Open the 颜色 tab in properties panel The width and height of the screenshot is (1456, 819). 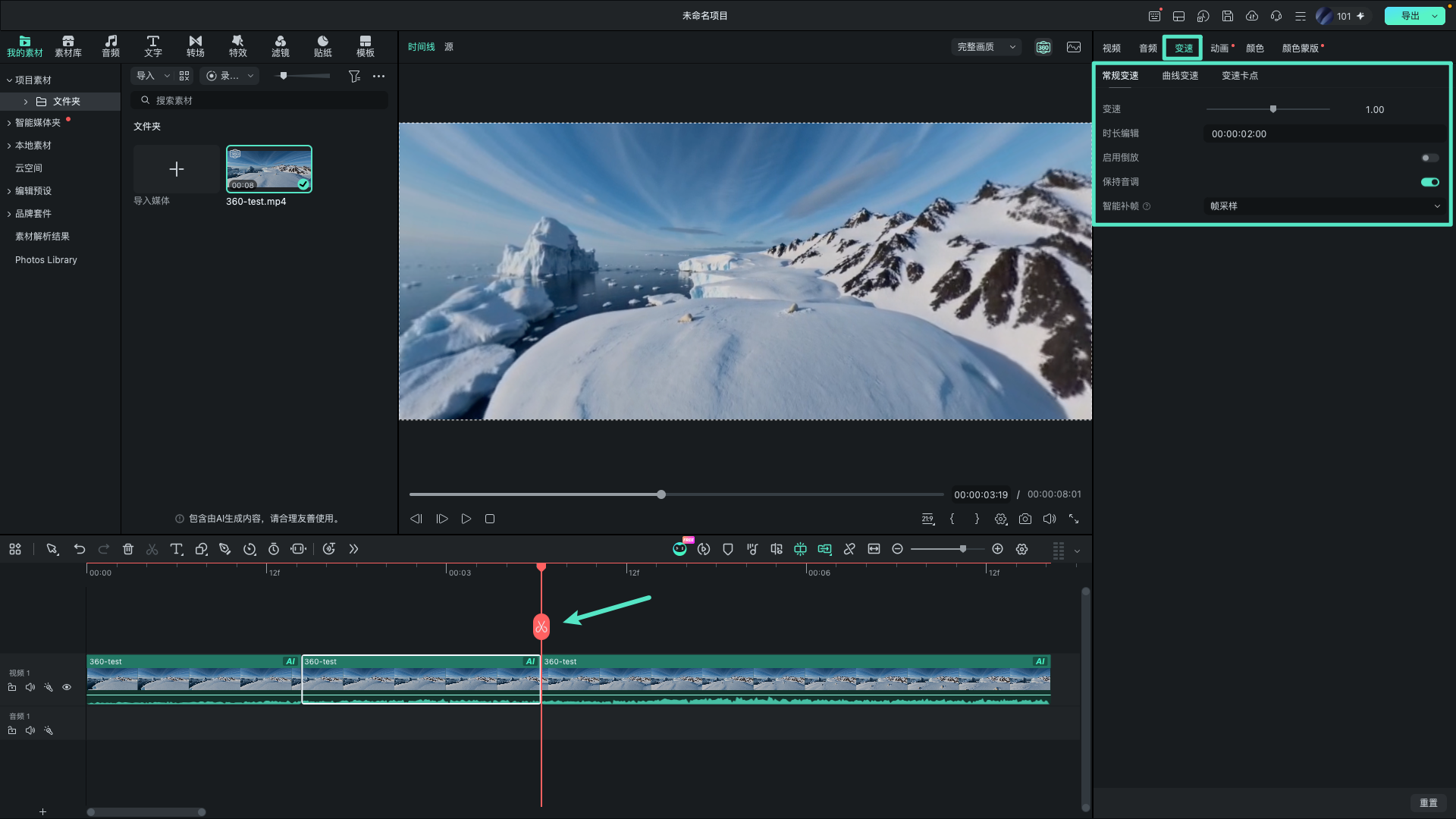pyautogui.click(x=1255, y=48)
